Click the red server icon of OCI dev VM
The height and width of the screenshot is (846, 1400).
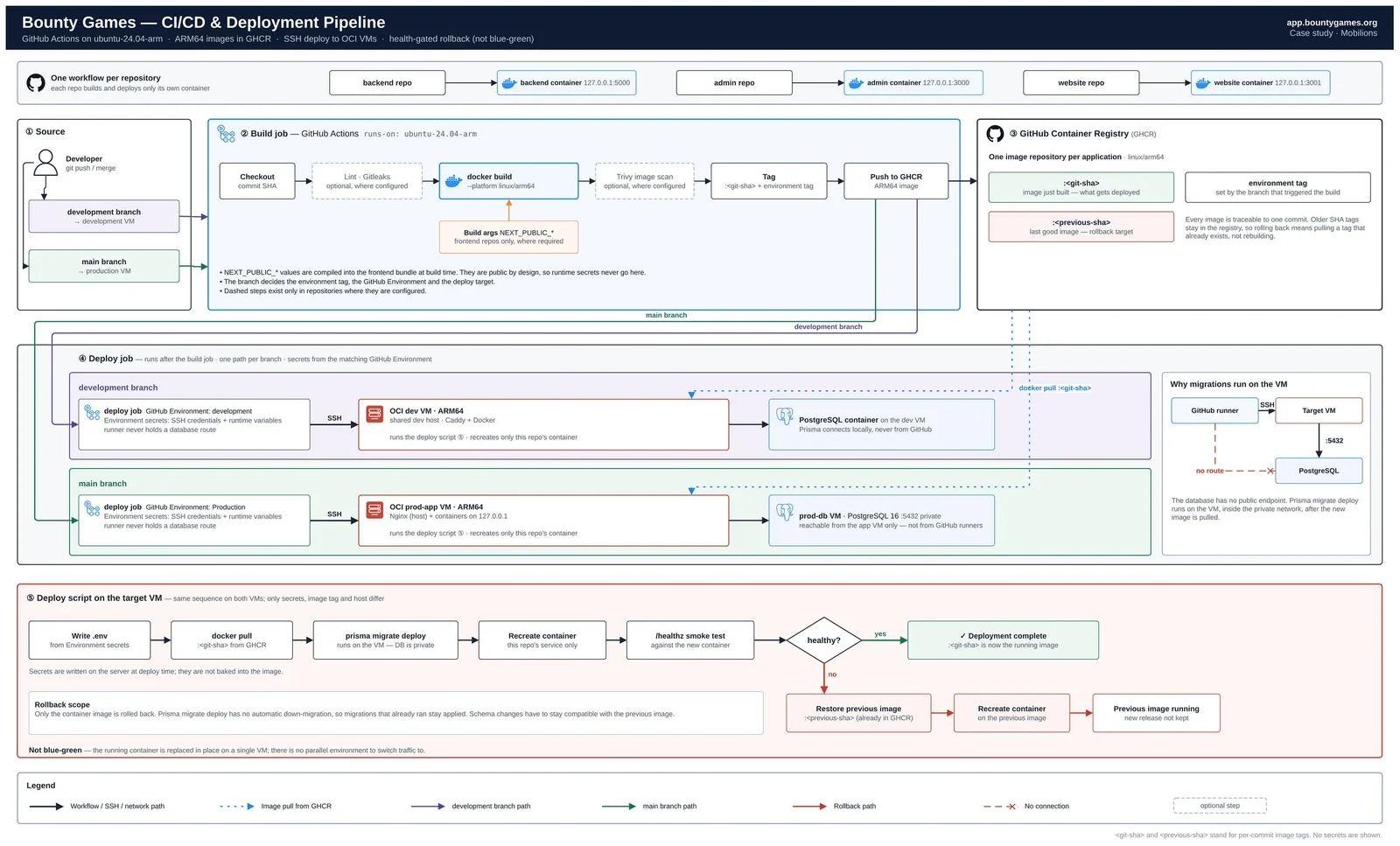374,413
